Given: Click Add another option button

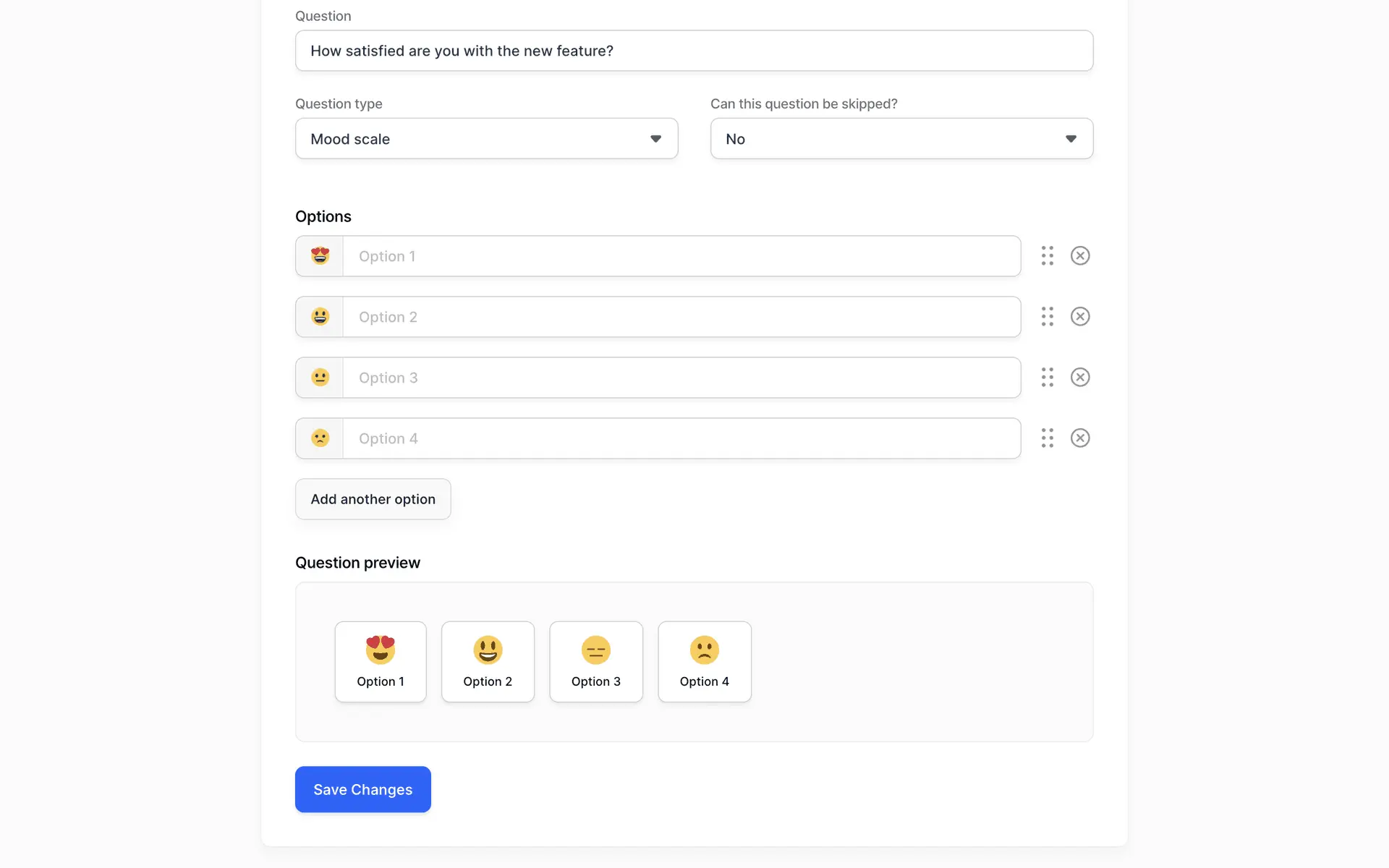Looking at the screenshot, I should pos(373,499).
